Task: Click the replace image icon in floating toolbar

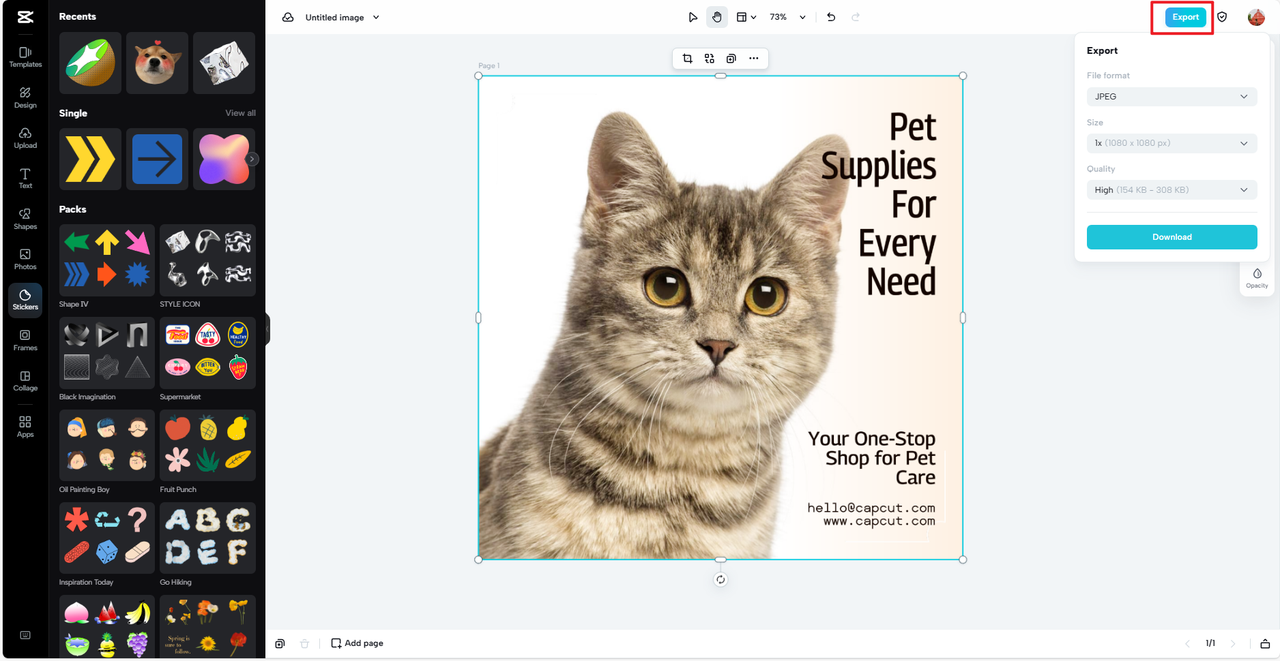Action: (x=709, y=58)
